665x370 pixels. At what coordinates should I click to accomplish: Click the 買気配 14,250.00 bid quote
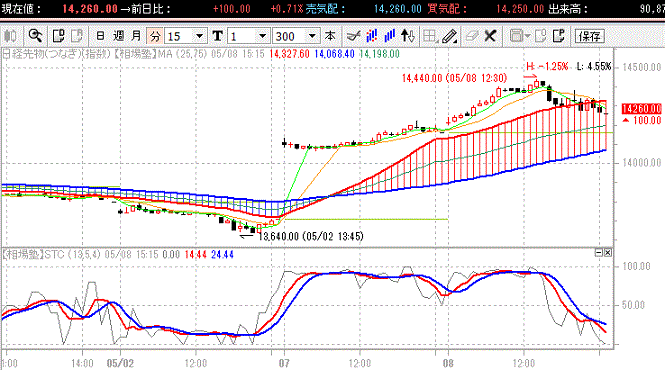pos(520,9)
